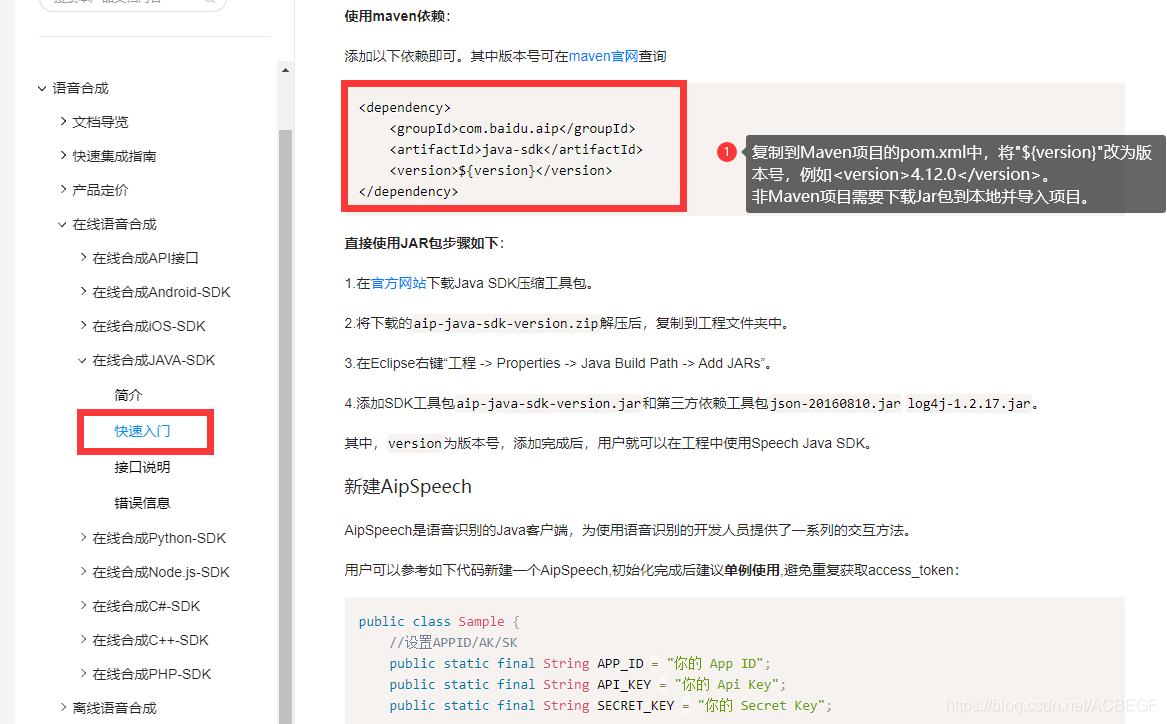Click aip-java-sdk-version.zip inline code
This screenshot has height=724, width=1167.
click(506, 324)
